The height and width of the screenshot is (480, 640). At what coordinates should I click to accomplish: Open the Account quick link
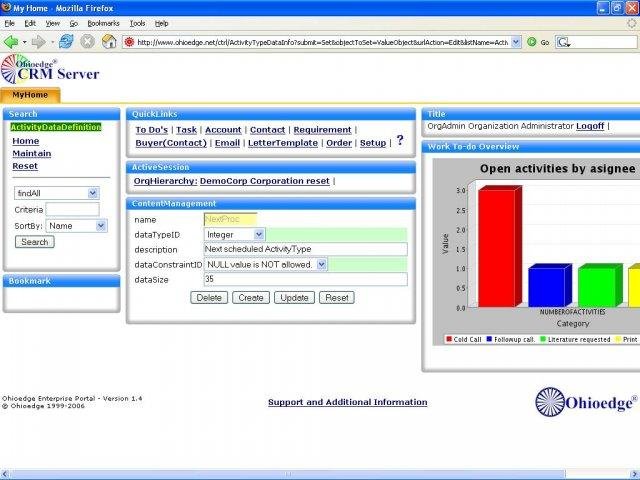tap(223, 130)
